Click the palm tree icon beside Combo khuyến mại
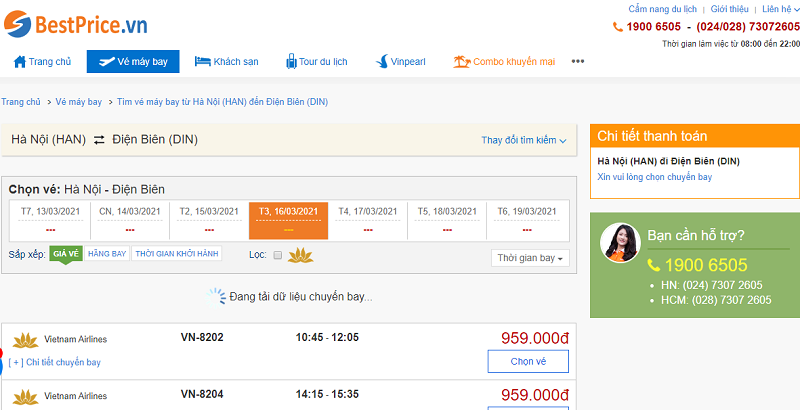The image size is (800, 410). click(461, 62)
